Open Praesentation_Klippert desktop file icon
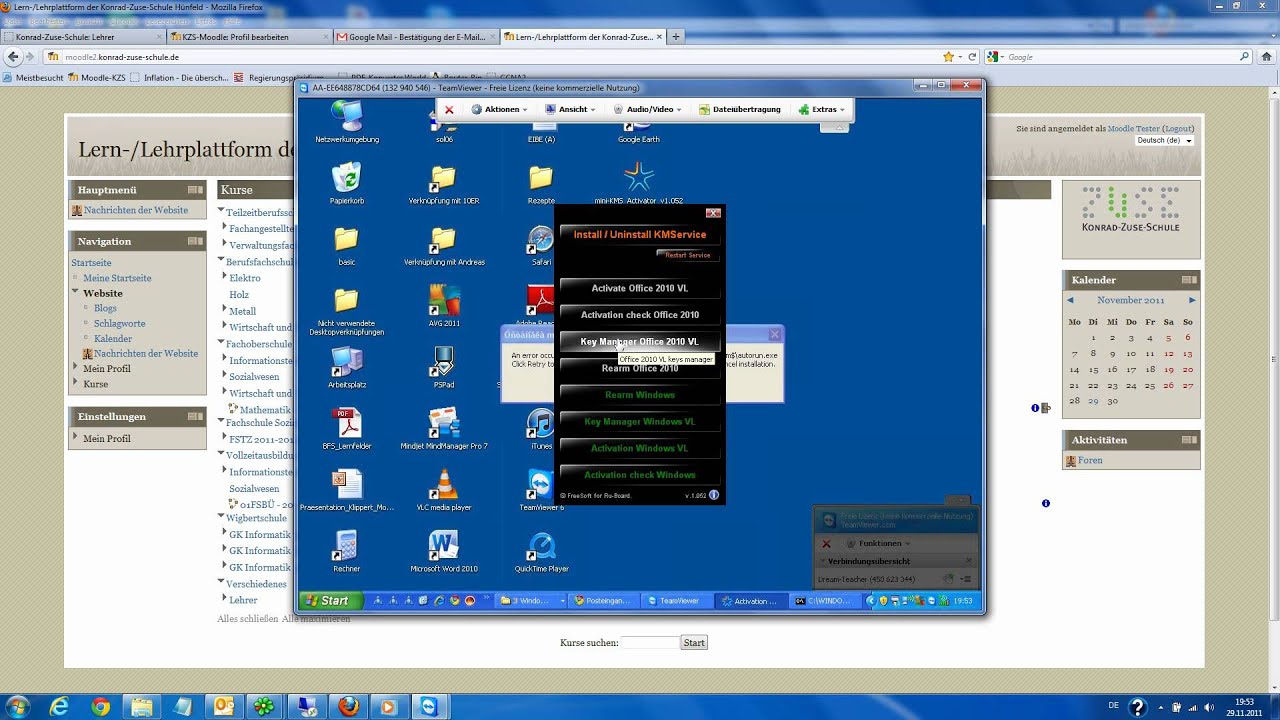 coord(346,485)
